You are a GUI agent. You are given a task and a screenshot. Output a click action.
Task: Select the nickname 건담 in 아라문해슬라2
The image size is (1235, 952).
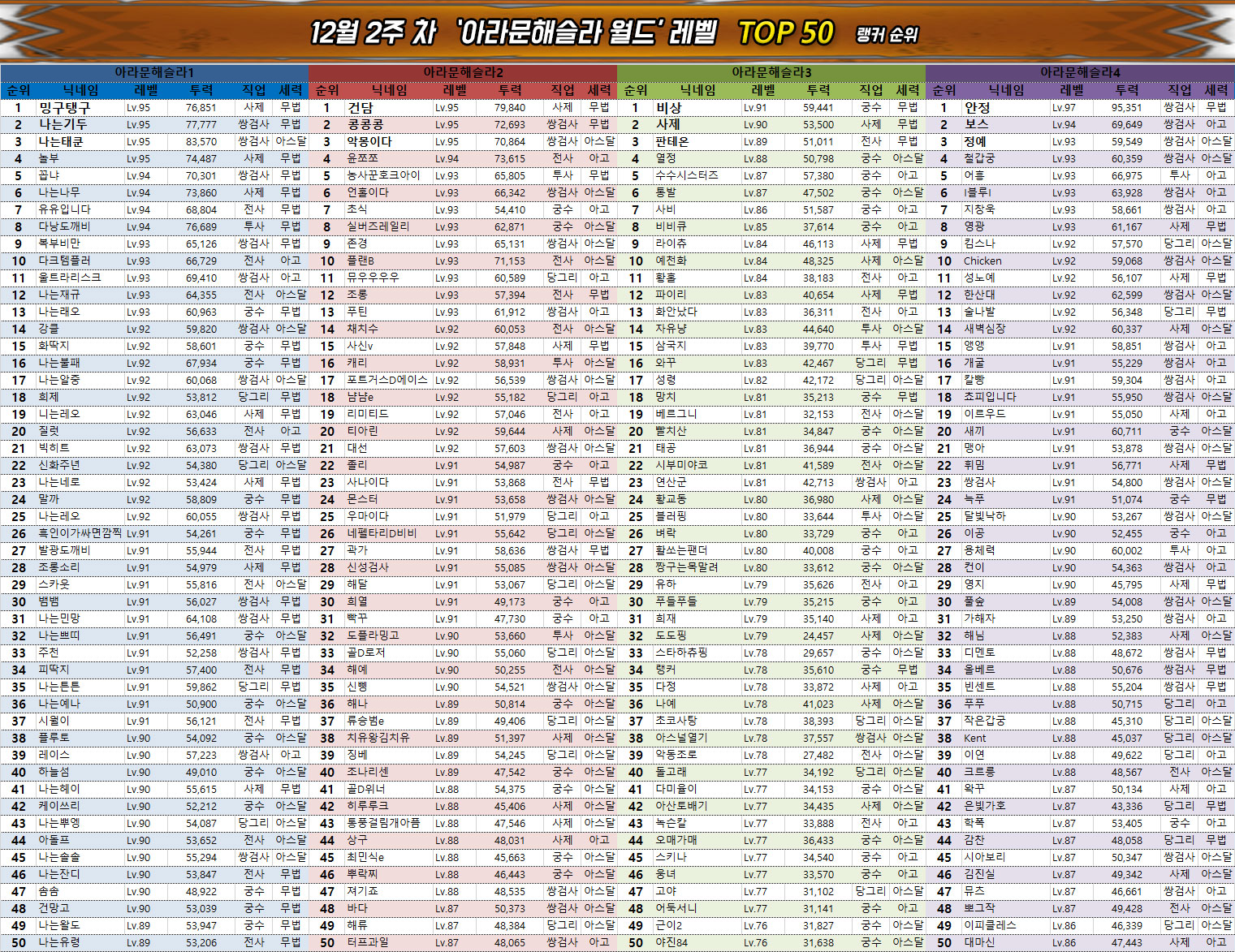pyautogui.click(x=361, y=107)
